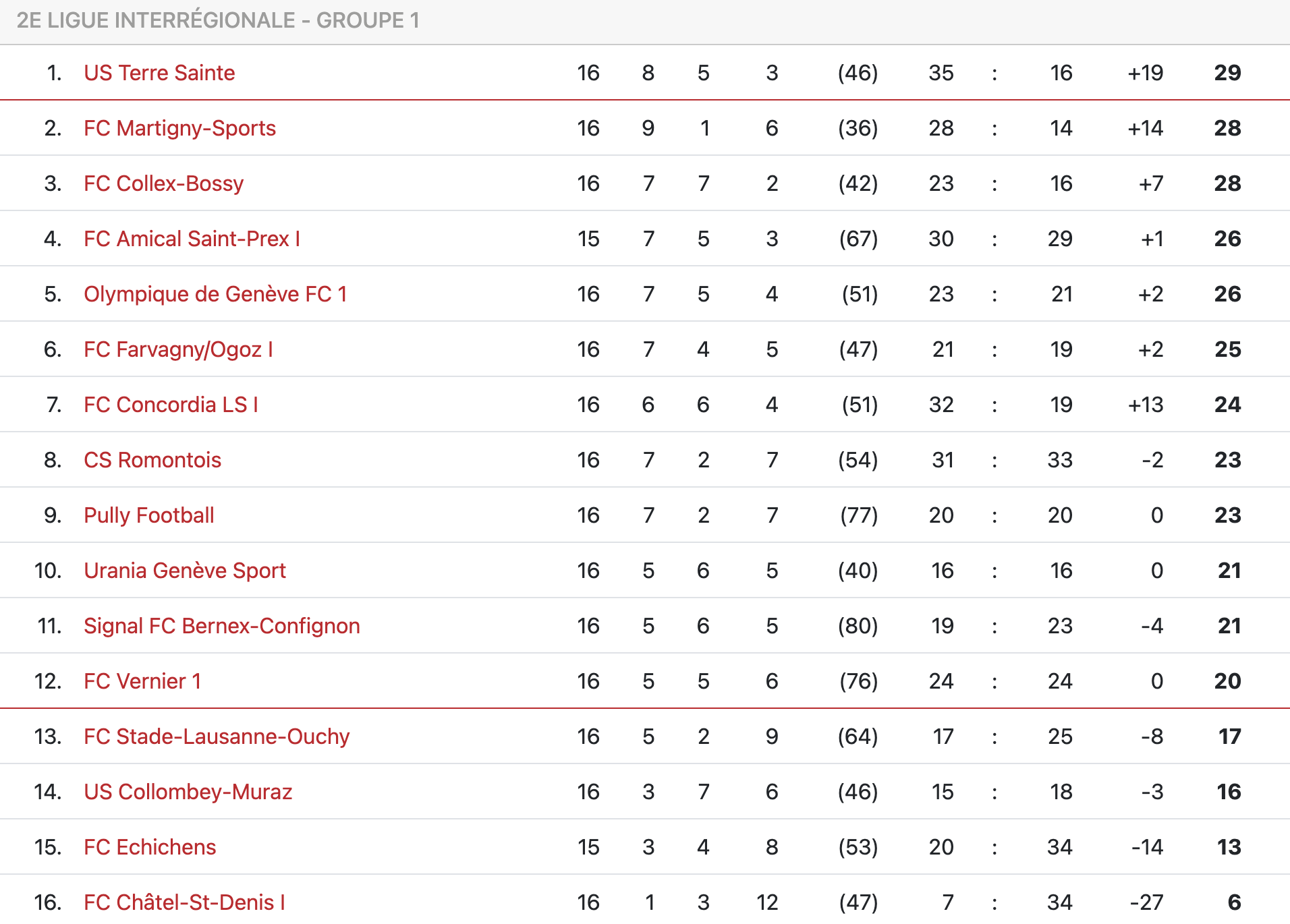Open the US Terre Sainte team link
The image size is (1290, 924).
(x=159, y=73)
